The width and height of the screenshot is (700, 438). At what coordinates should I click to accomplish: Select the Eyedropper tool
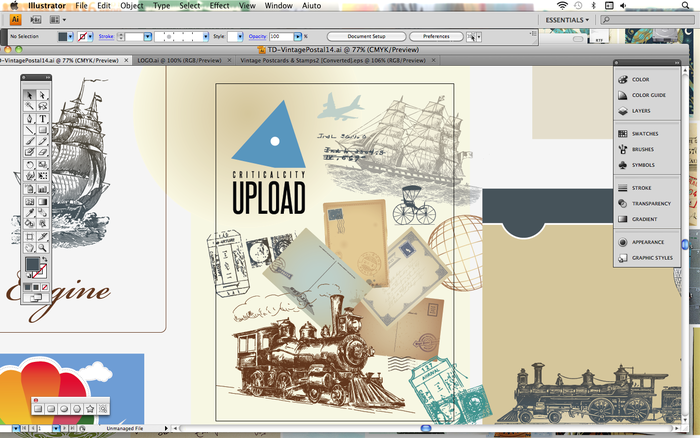[29, 213]
